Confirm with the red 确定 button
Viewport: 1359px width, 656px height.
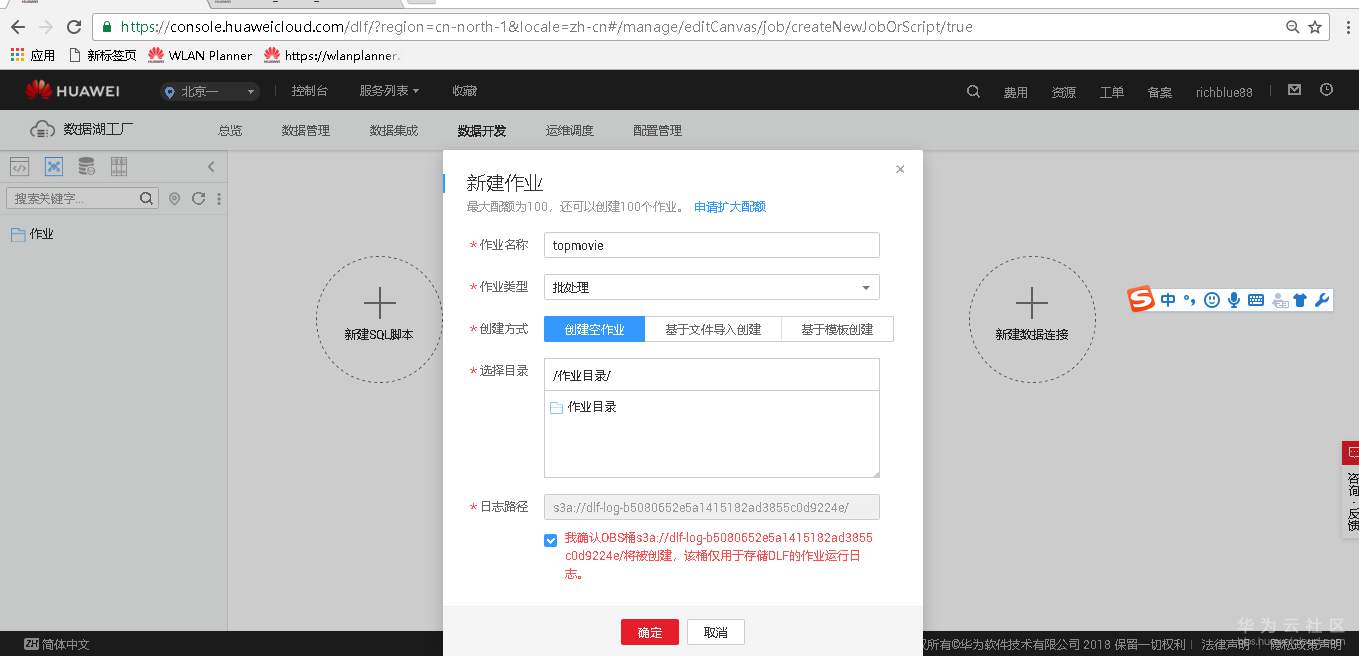(650, 632)
